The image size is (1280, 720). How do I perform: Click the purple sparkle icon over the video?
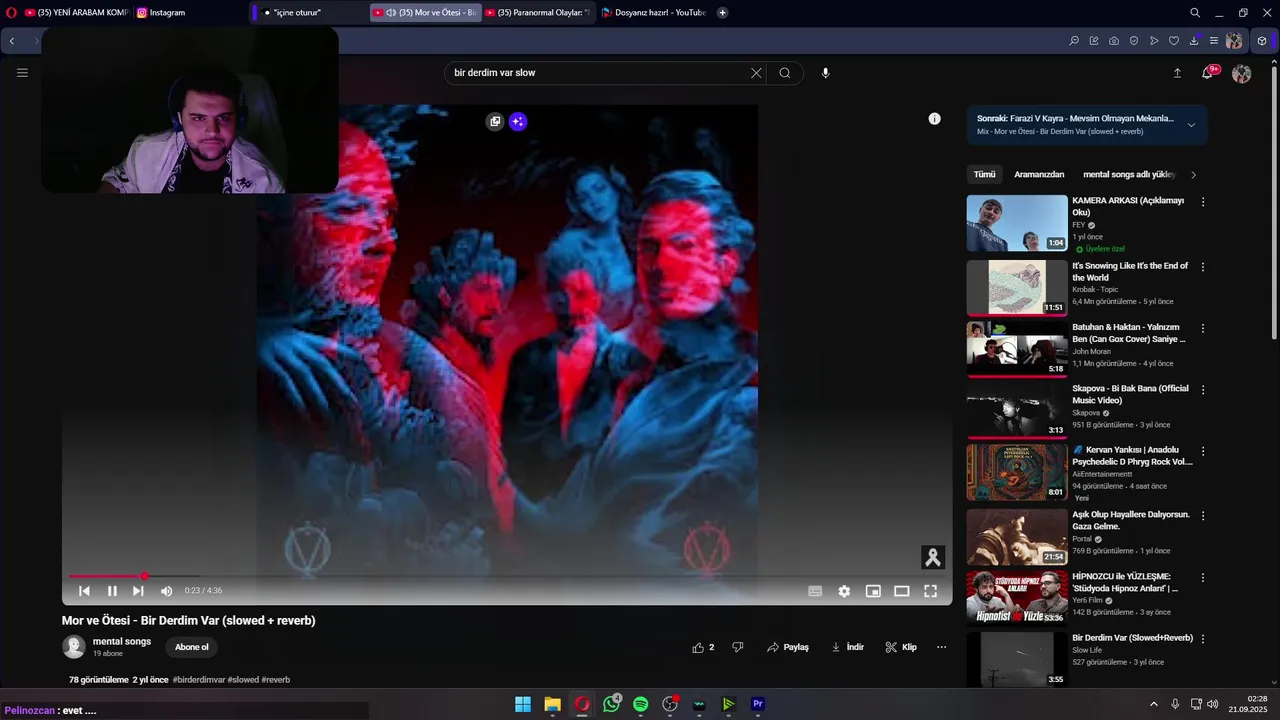tap(517, 122)
